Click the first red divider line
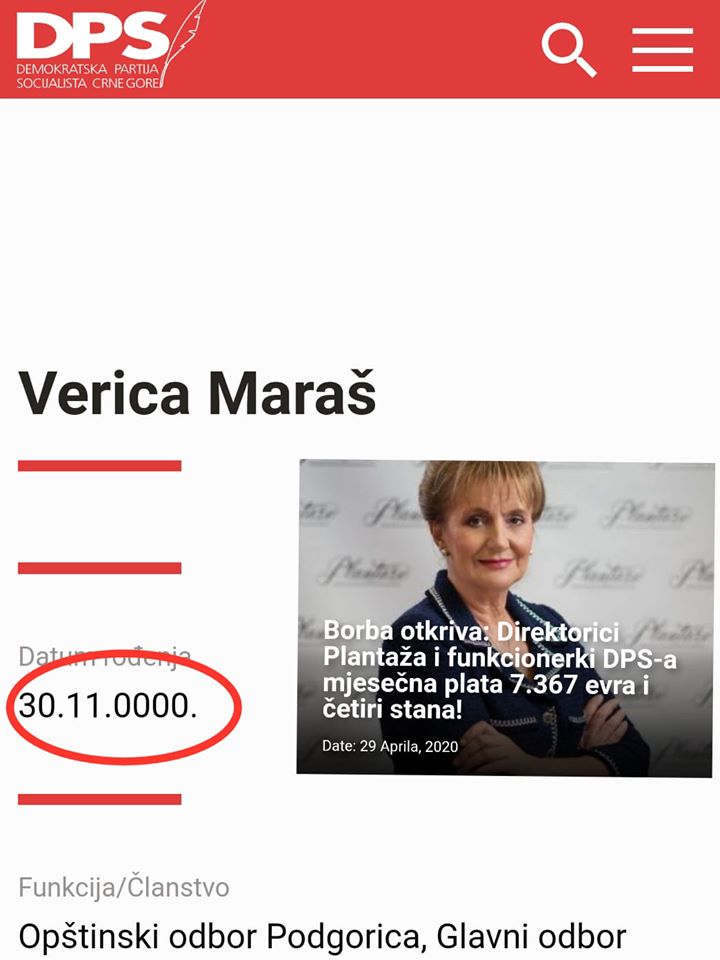Image resolution: width=720 pixels, height=960 pixels. (100, 466)
